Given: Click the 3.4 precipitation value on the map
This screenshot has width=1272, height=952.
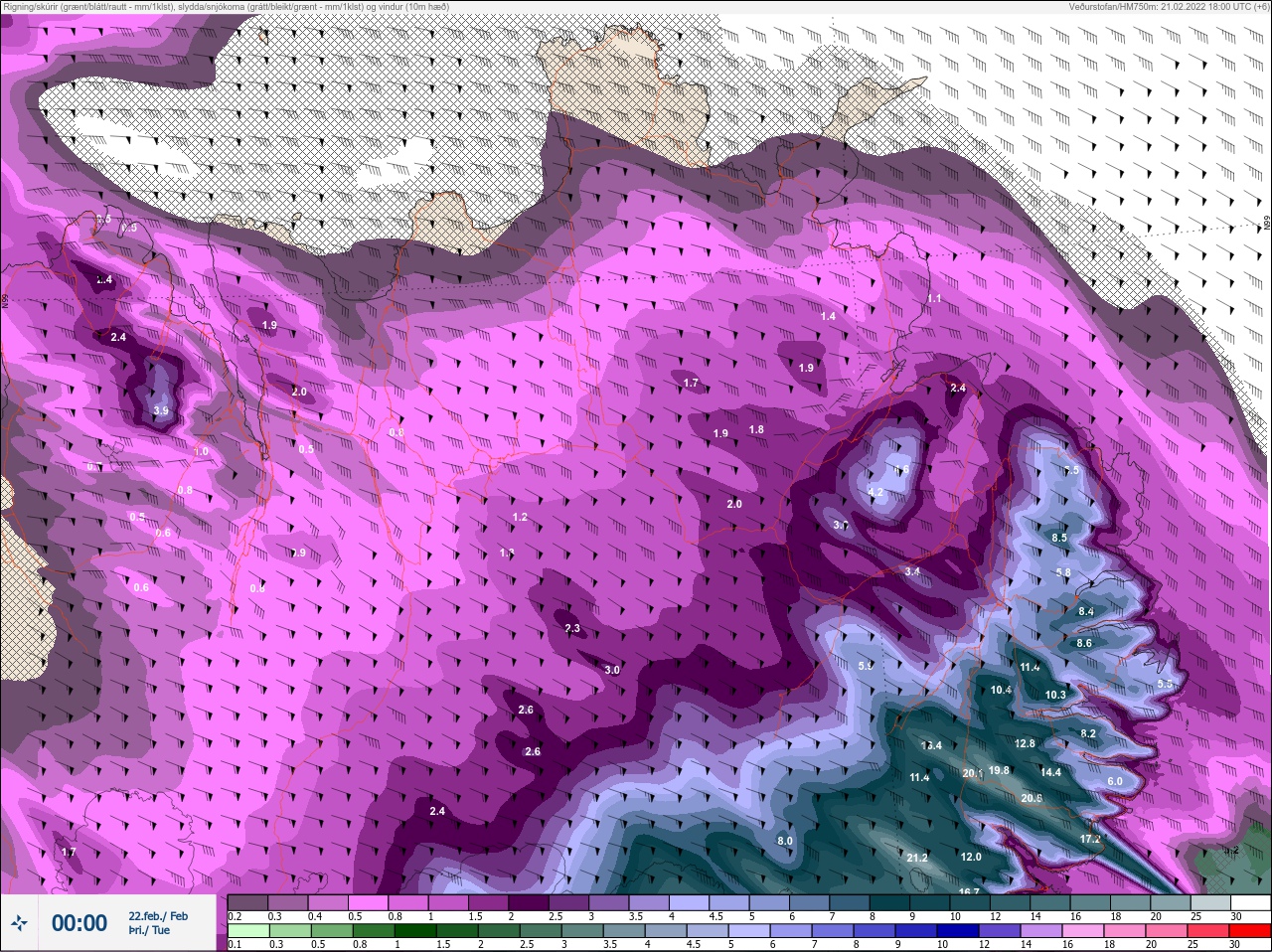Looking at the screenshot, I should click(x=912, y=571).
